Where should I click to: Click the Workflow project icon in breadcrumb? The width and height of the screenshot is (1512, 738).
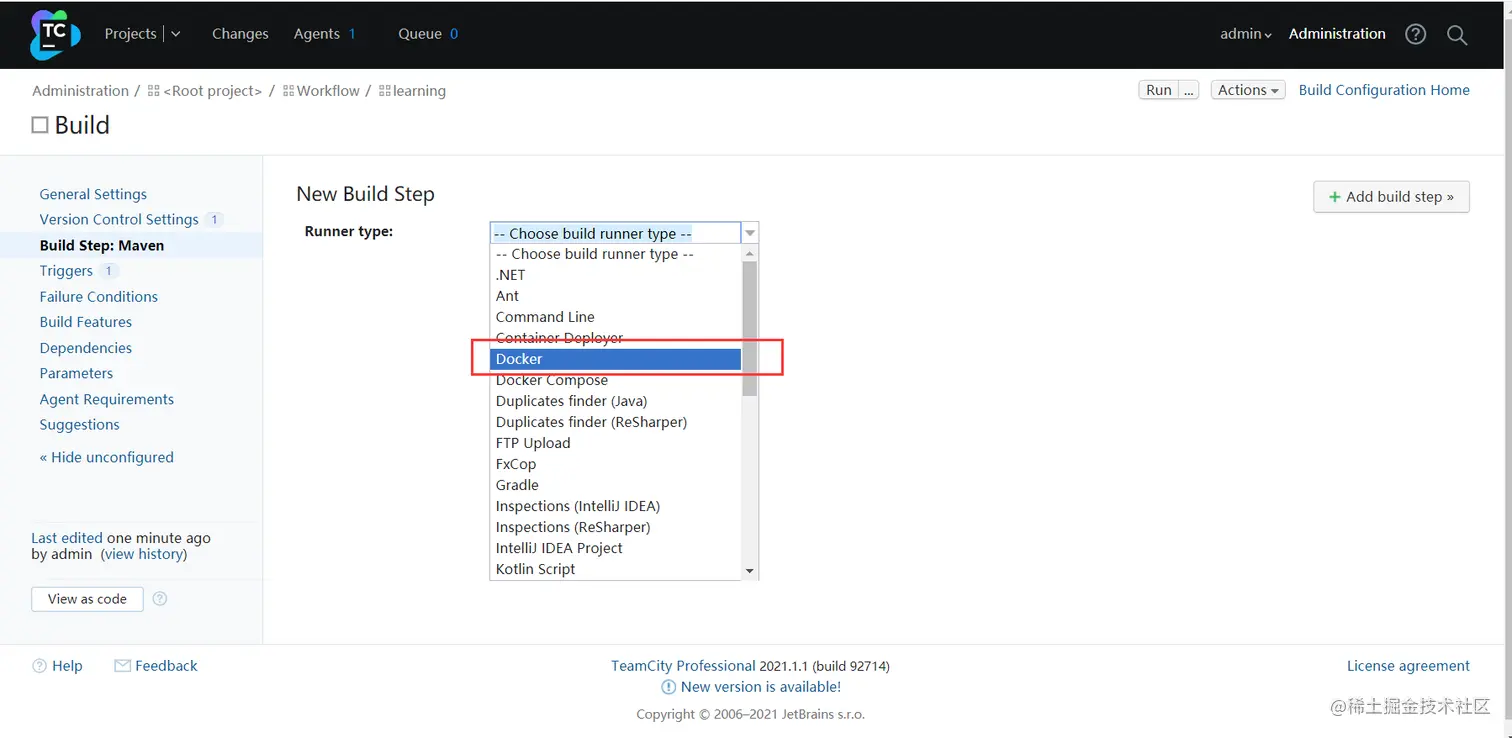tap(288, 91)
